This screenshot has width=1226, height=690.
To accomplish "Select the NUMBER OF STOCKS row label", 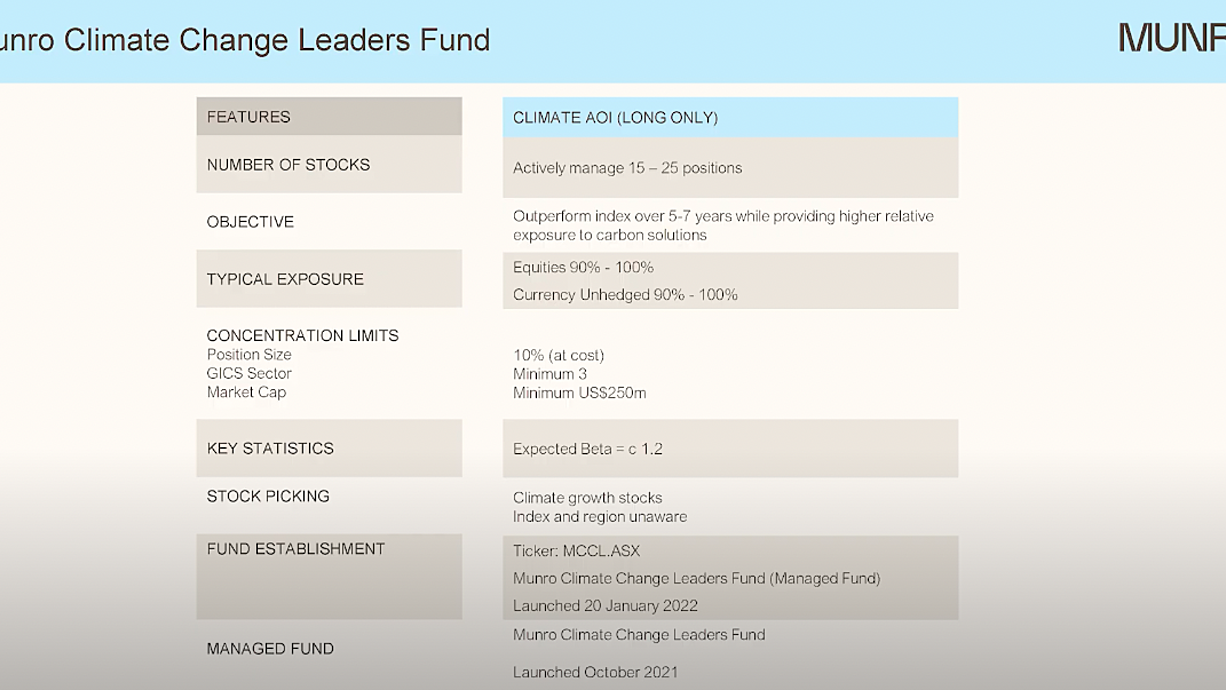I will pos(288,164).
